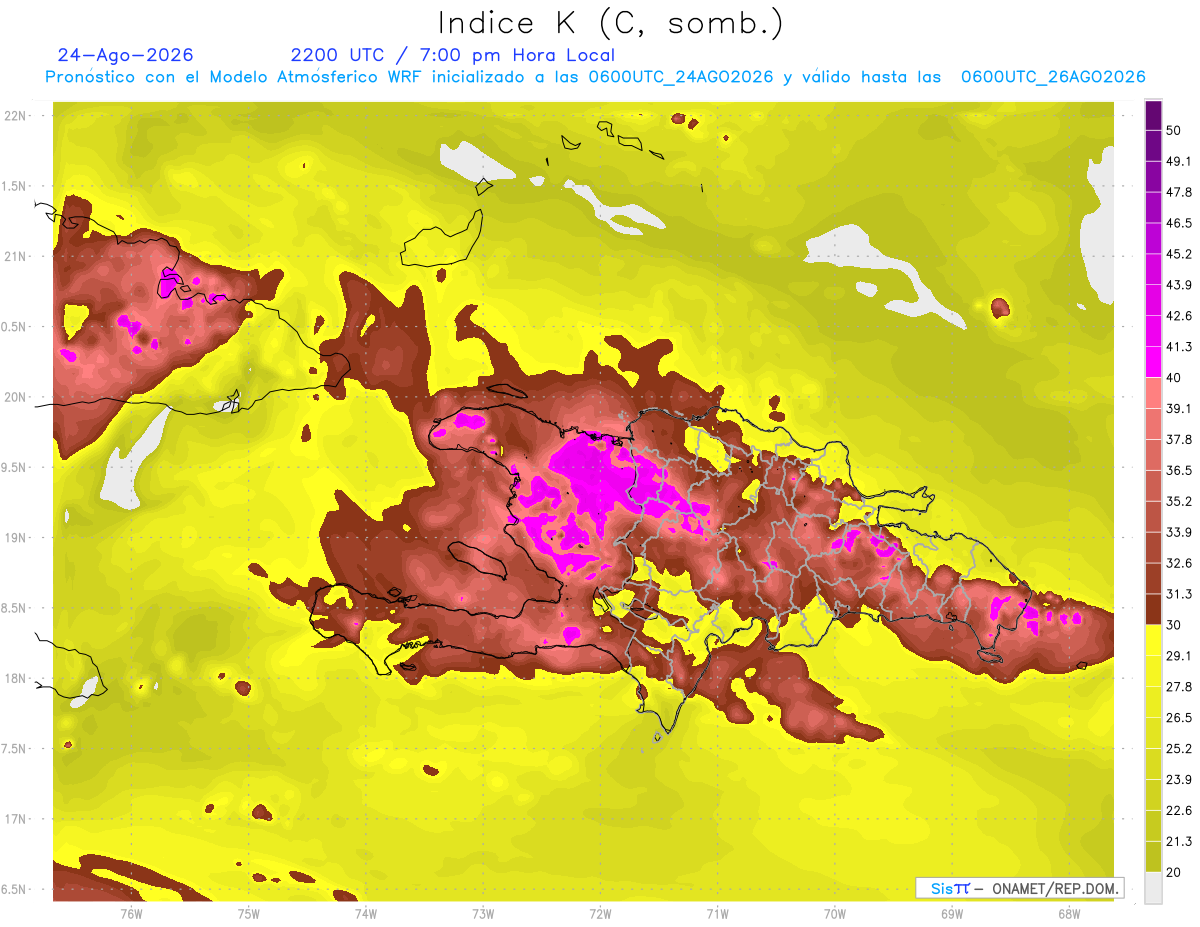This screenshot has height=927, width=1200.
Task: Click the legend value "23.9"
Action: click(1180, 780)
